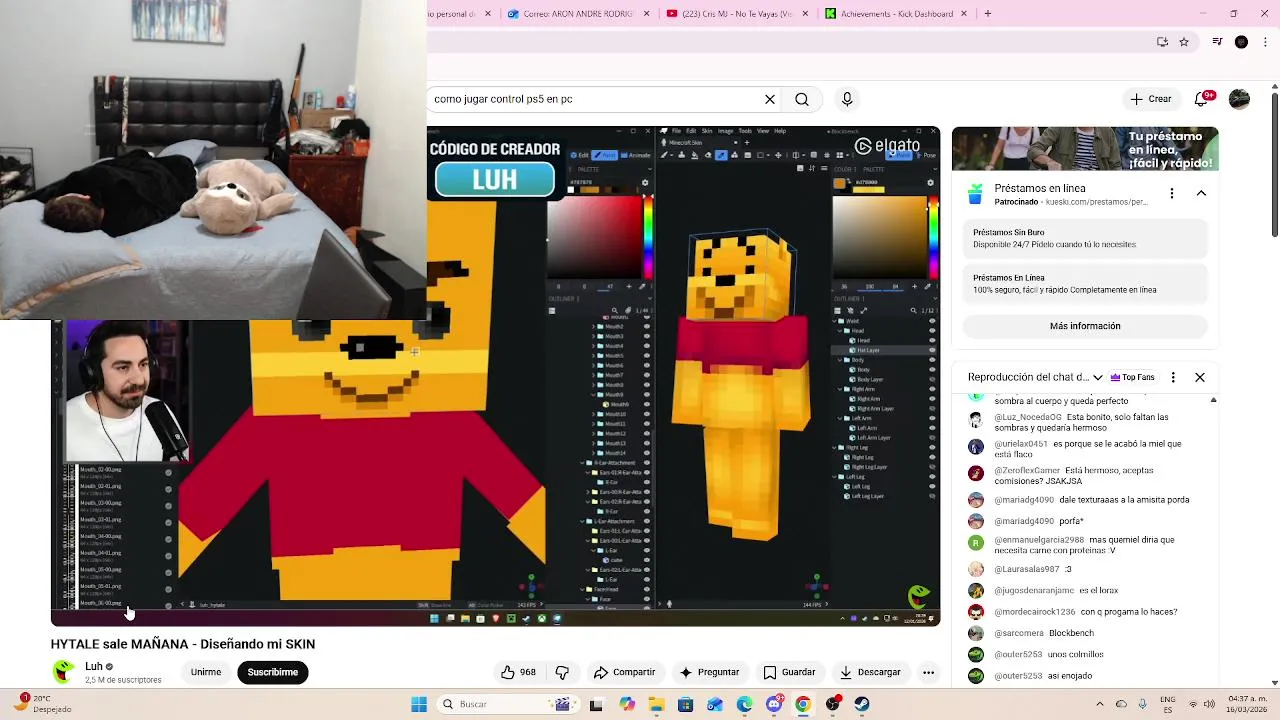Click Más información on the ad
Screen dimensions: 1280x720
click(x=1085, y=326)
